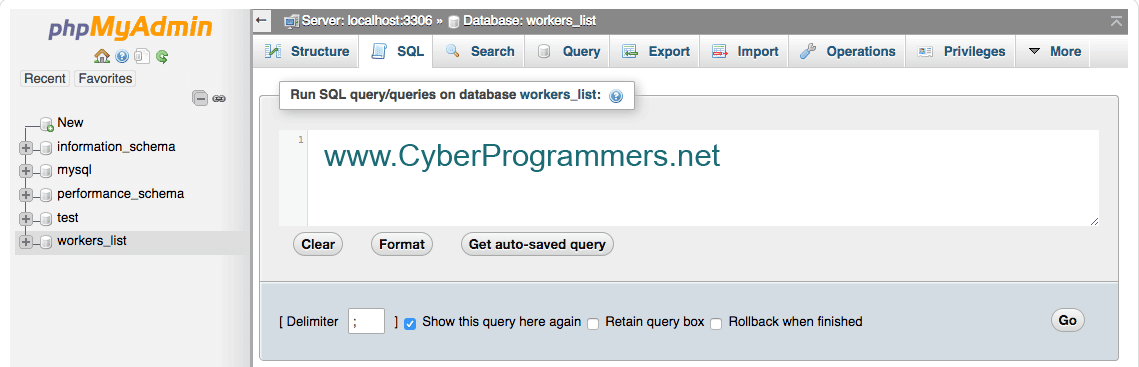Image resolution: width=1139 pixels, height=367 pixels.
Task: Open the Query tab
Action: pos(567,52)
